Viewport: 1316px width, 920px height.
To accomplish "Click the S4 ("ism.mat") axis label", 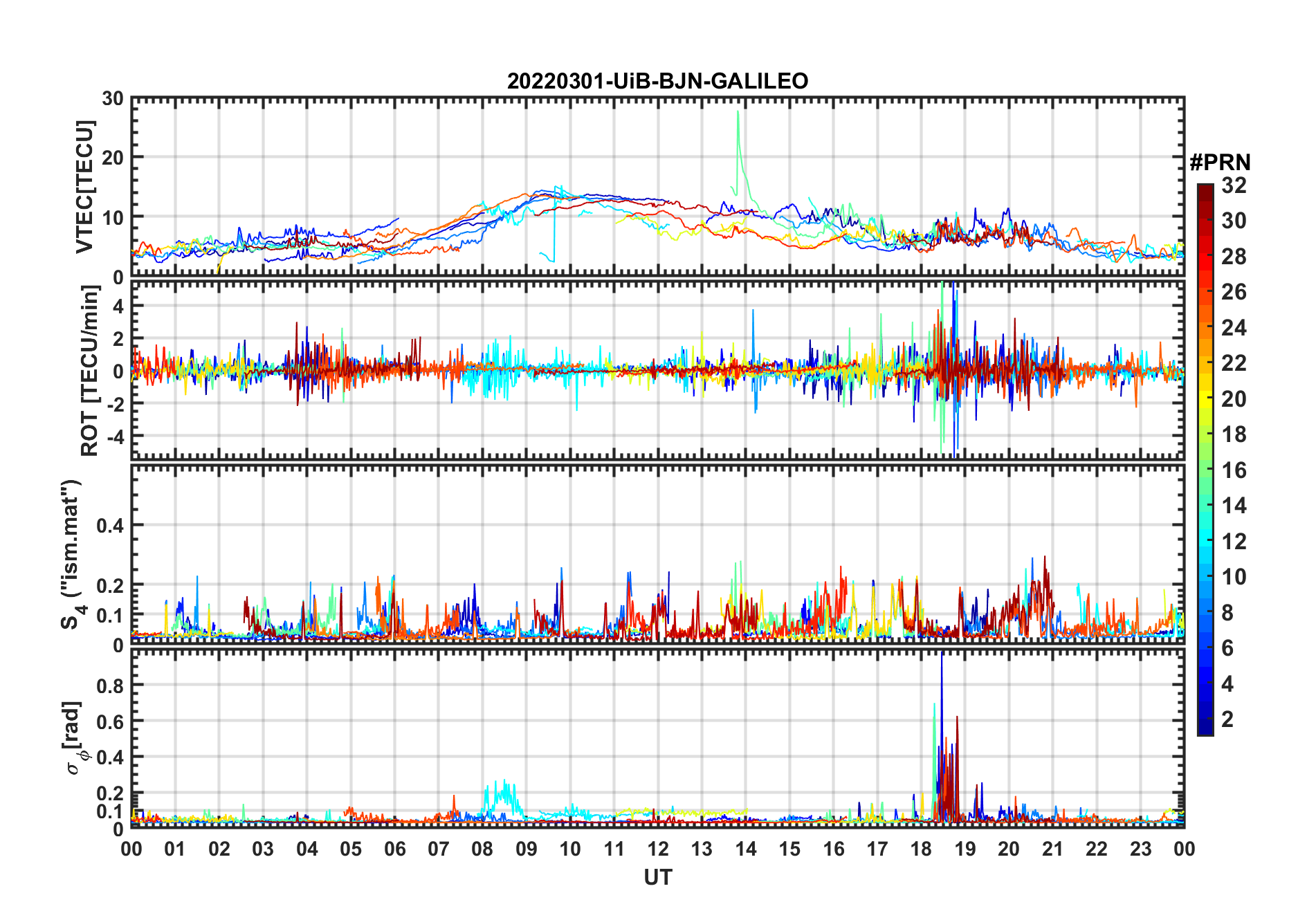I will click(72, 555).
